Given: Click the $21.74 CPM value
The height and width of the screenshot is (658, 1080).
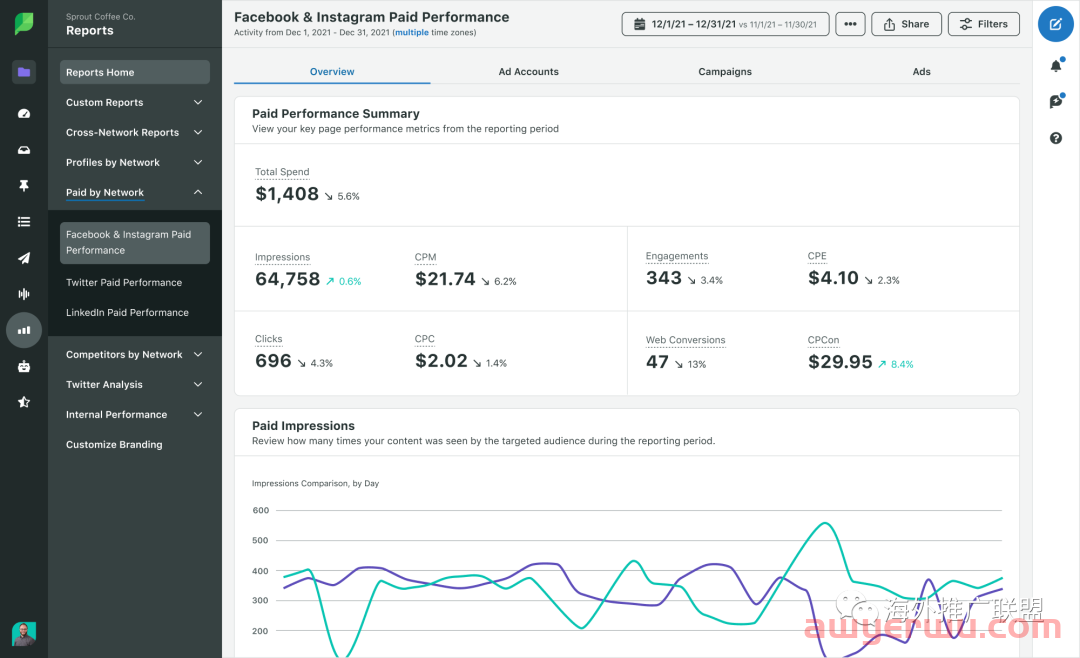Looking at the screenshot, I should coord(445,279).
